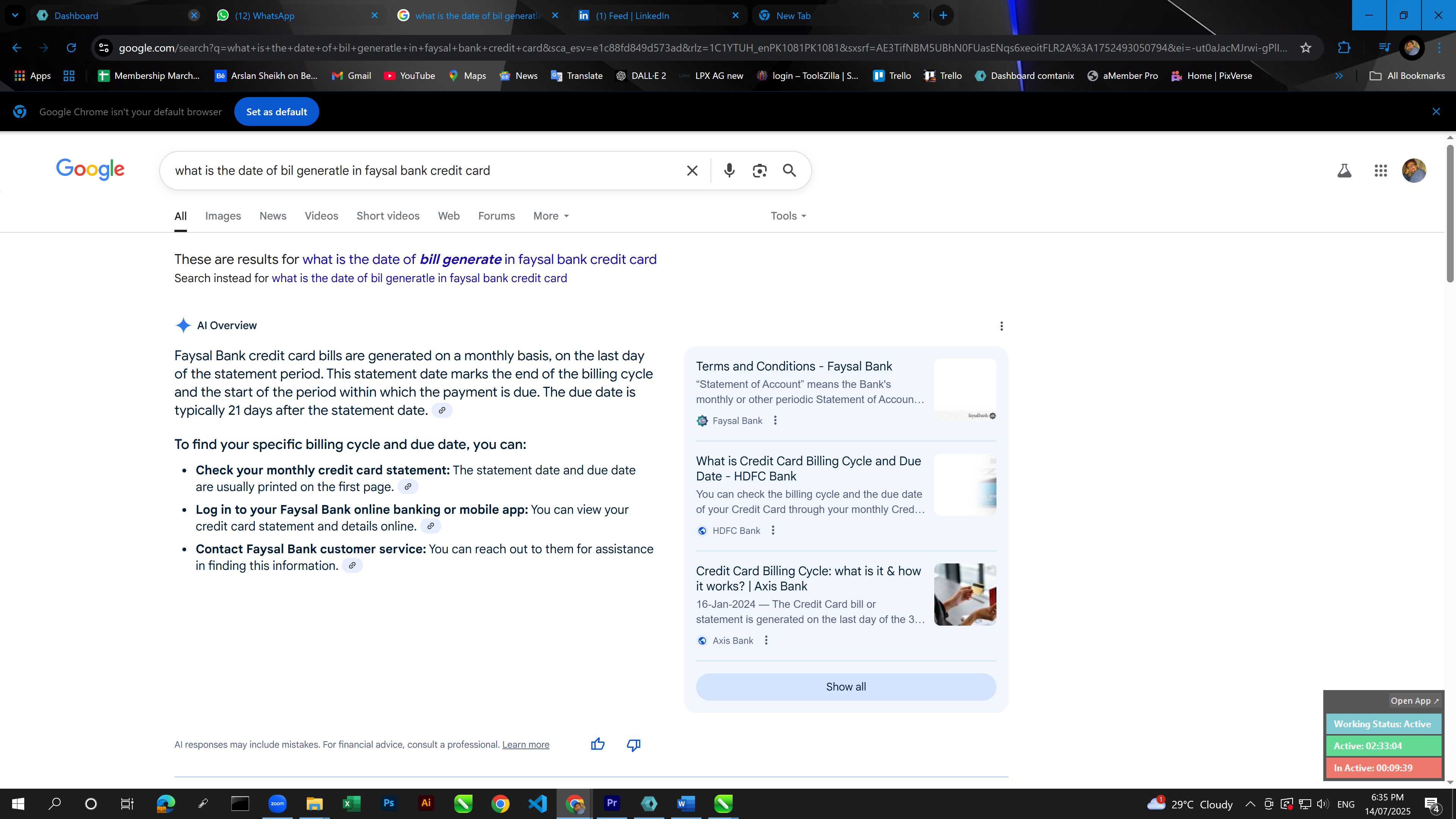
Task: Click the browser address bar URL
Action: tap(703, 47)
